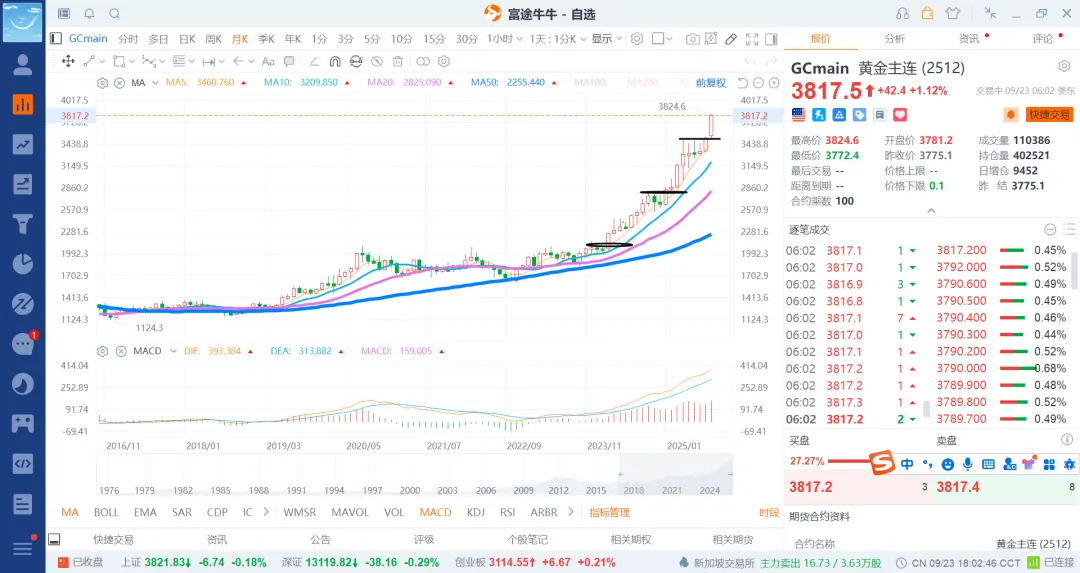
Task: Open the MA indicator type dropdown arrow
Action: (155, 83)
